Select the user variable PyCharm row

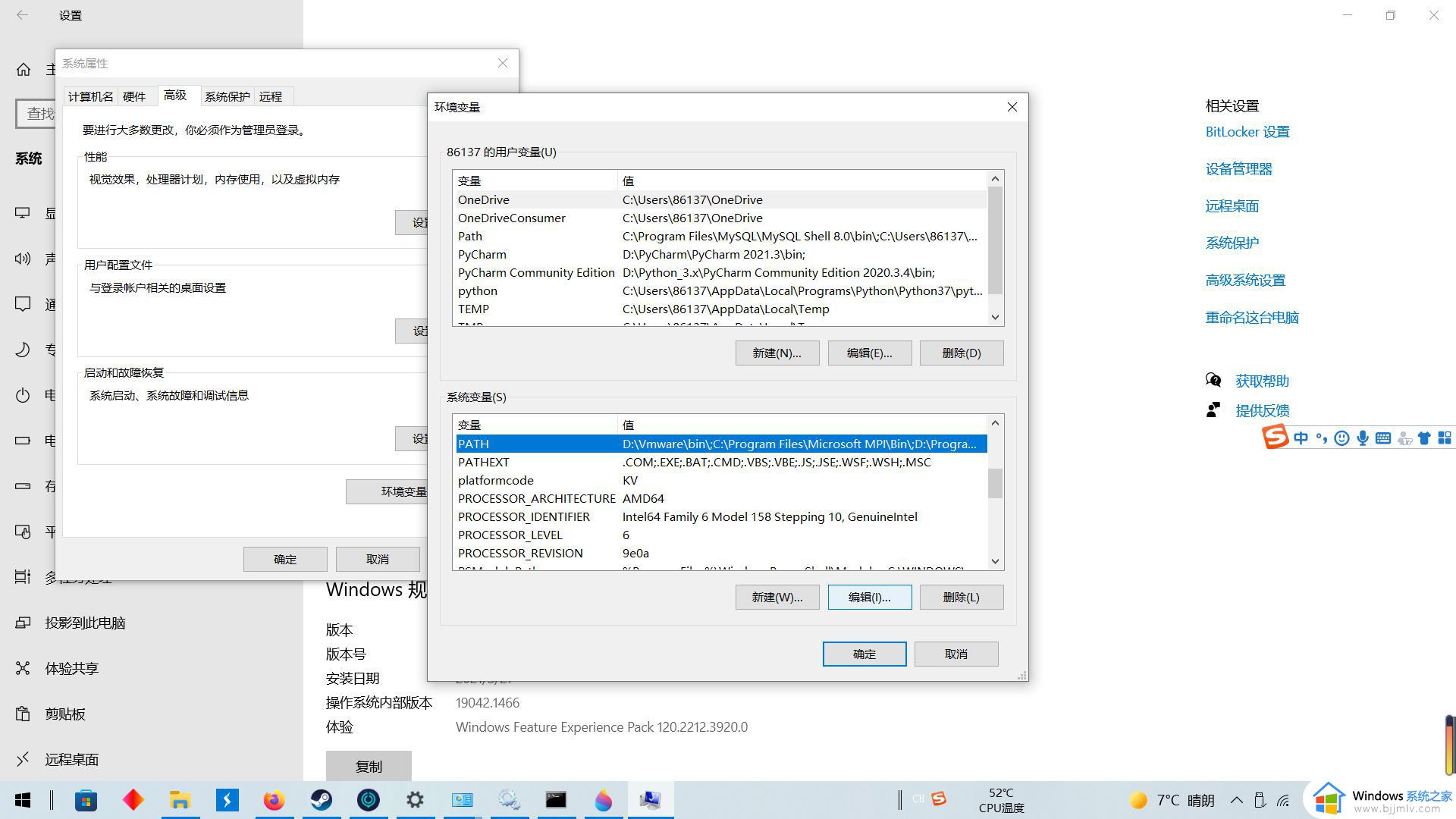(x=721, y=255)
